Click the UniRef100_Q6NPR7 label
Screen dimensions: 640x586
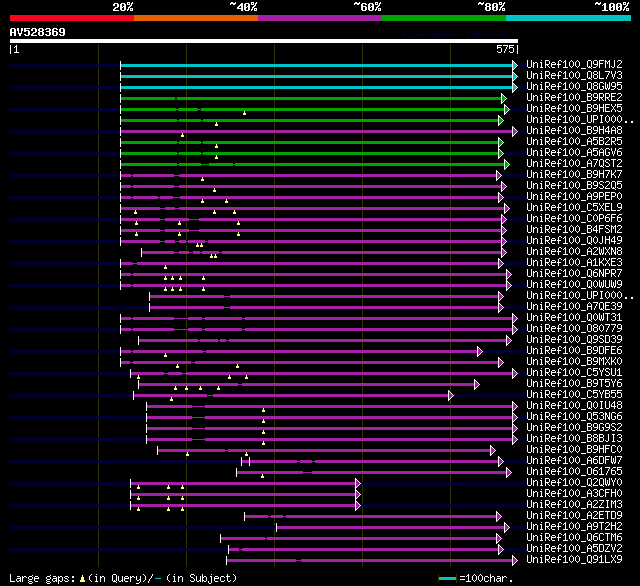[x=574, y=273]
